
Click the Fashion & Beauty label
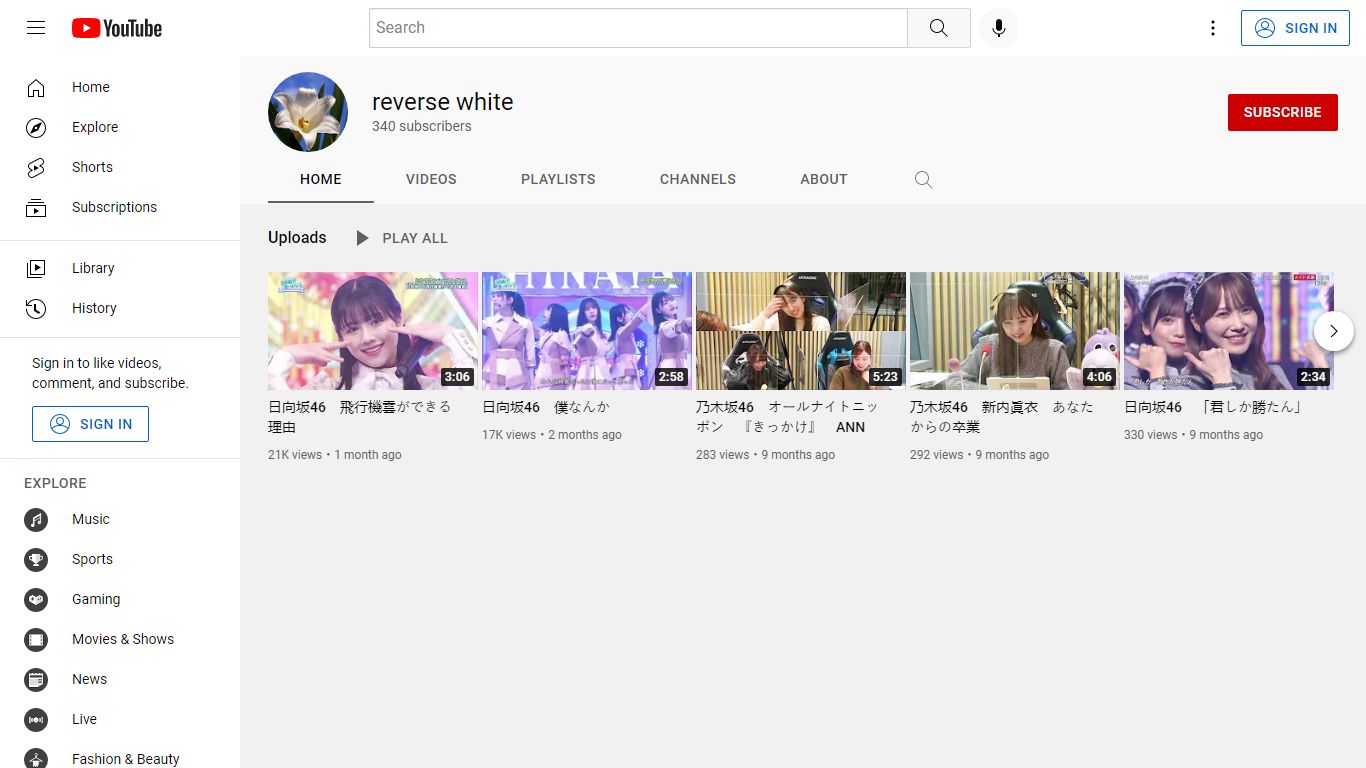(x=126, y=759)
